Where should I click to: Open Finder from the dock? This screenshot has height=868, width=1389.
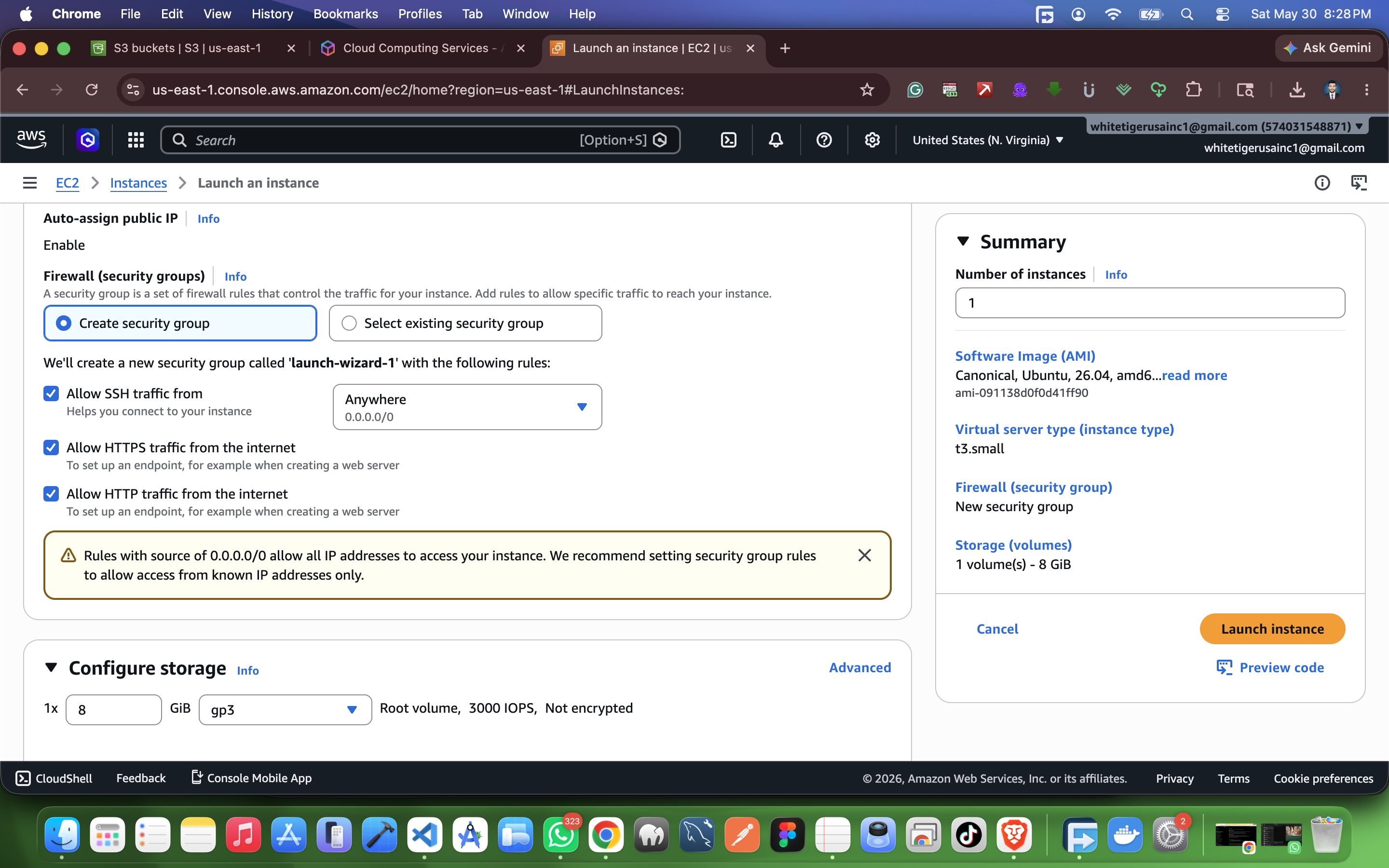pyautogui.click(x=62, y=835)
